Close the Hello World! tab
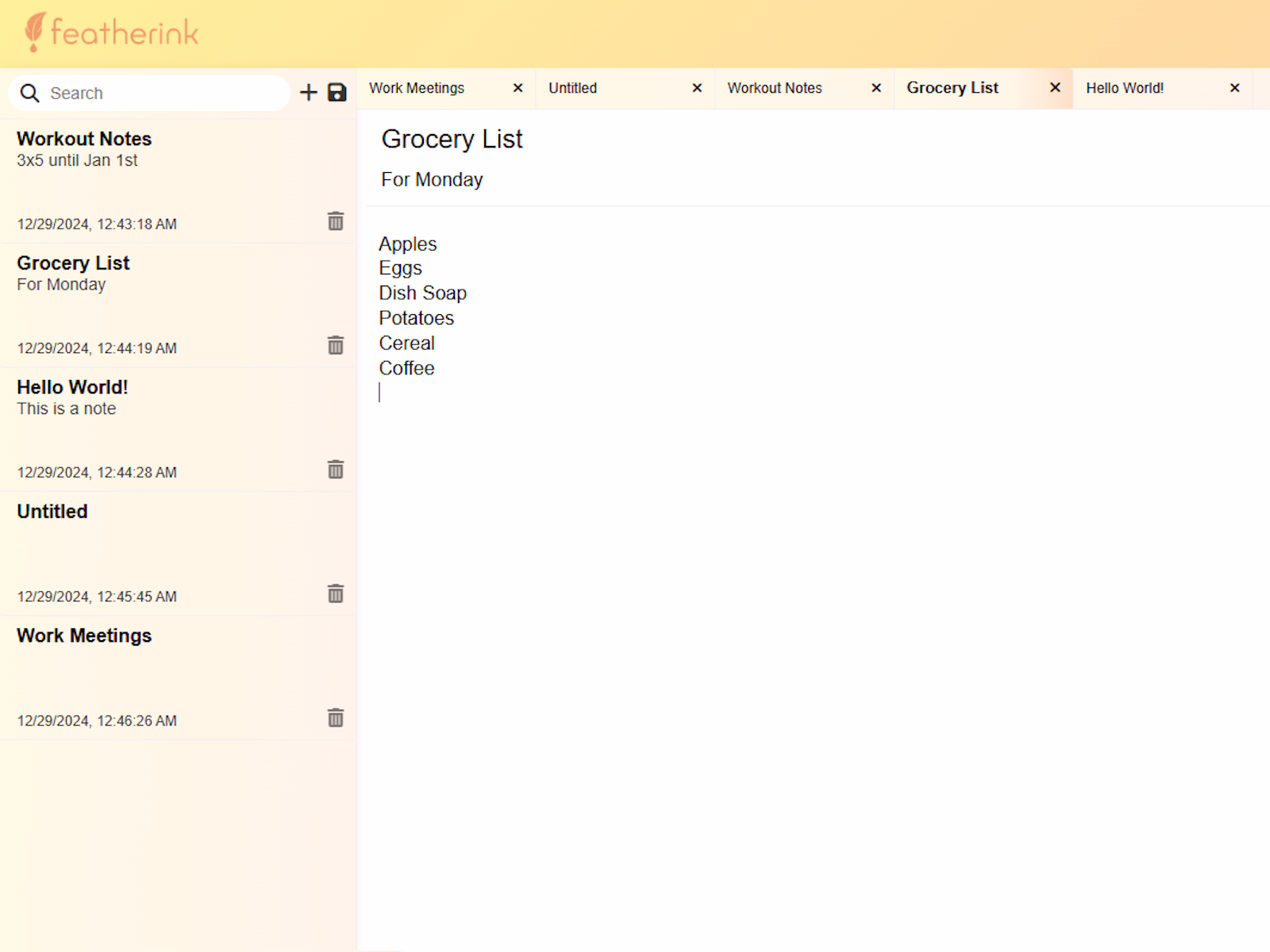 coord(1234,88)
